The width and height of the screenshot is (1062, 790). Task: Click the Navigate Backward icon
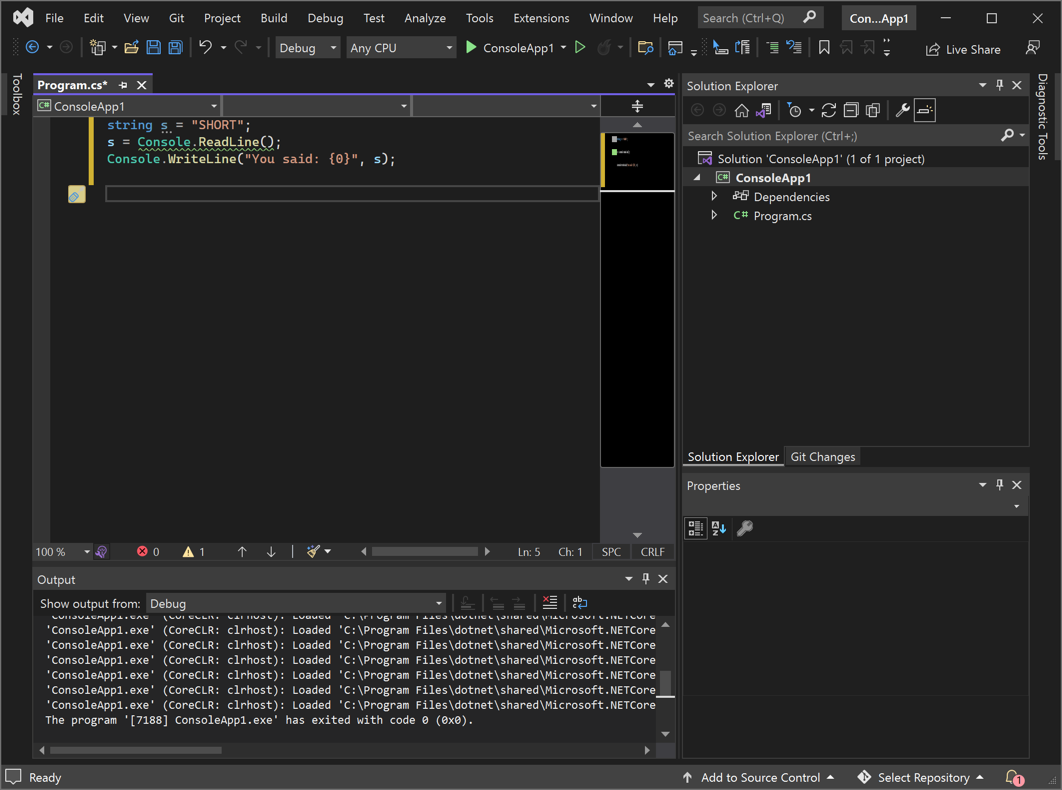pyautogui.click(x=32, y=47)
